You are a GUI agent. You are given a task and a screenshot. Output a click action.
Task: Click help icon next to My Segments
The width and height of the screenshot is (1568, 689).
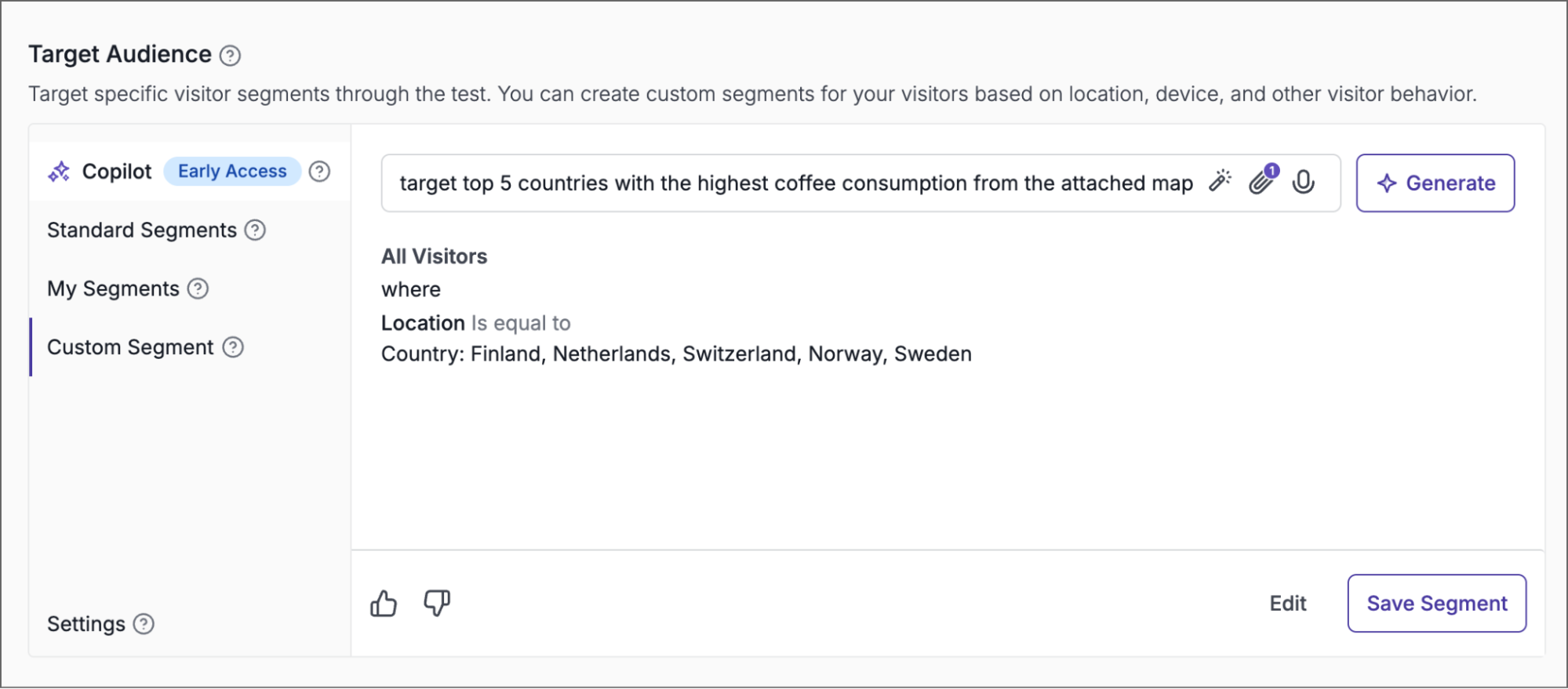198,289
